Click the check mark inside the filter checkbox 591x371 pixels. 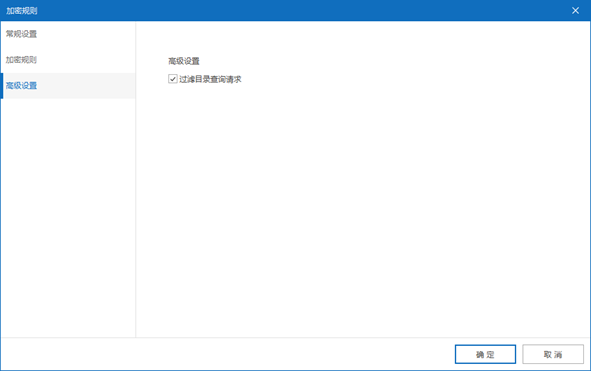coord(173,79)
